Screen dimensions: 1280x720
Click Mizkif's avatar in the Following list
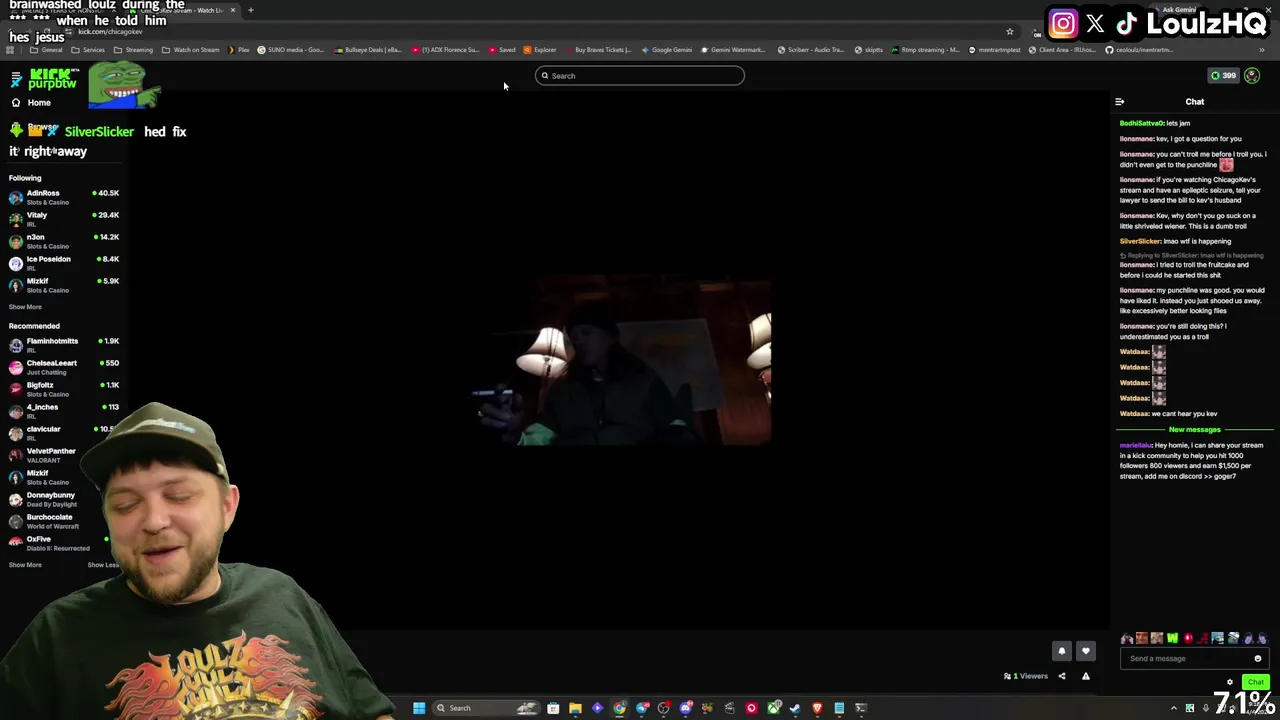tap(16, 285)
